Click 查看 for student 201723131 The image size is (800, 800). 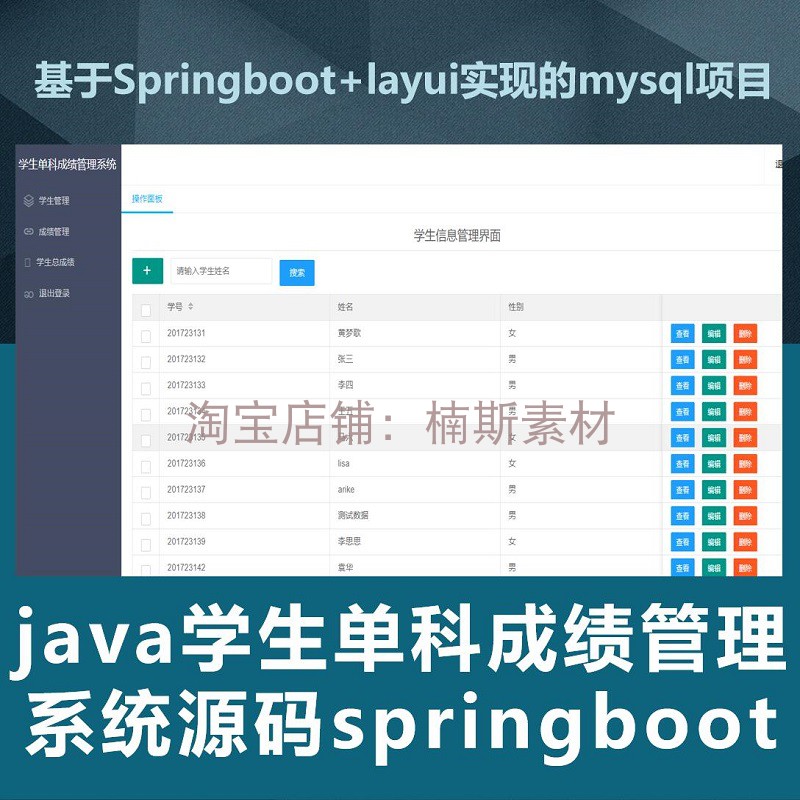683,334
